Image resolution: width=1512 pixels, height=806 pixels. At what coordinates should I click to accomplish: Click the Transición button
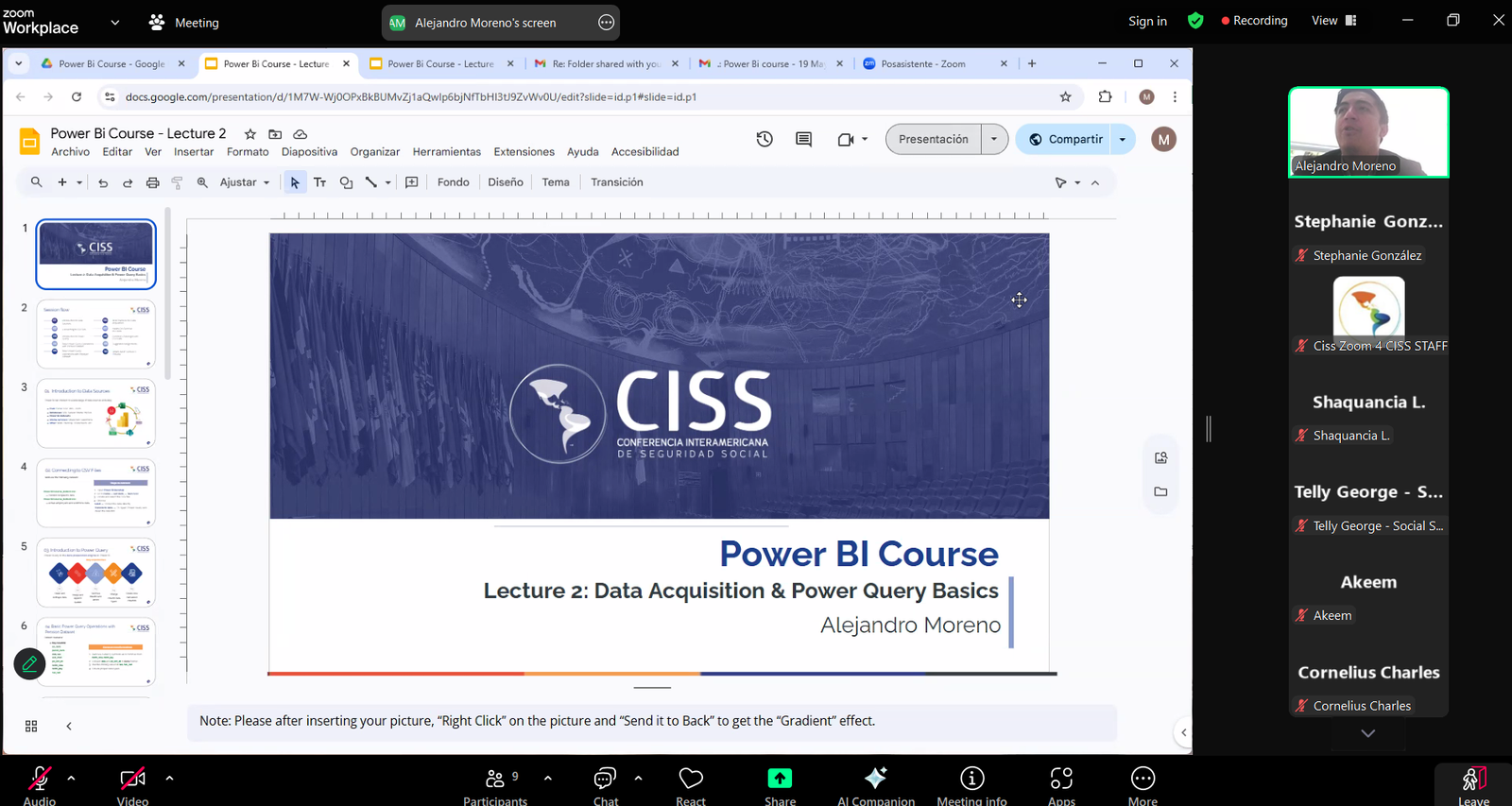(x=617, y=182)
